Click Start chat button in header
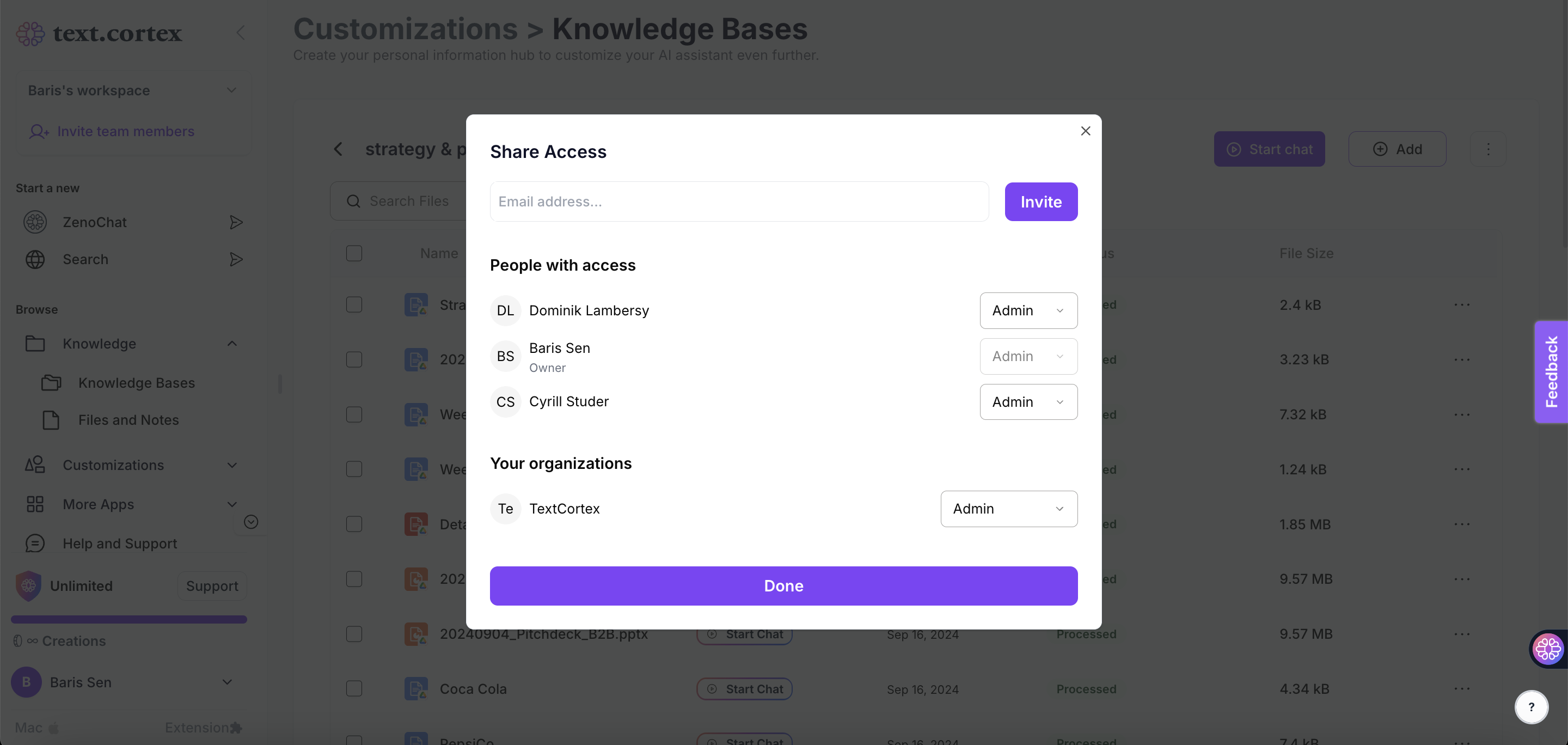Viewport: 1568px width, 745px height. click(x=1269, y=149)
